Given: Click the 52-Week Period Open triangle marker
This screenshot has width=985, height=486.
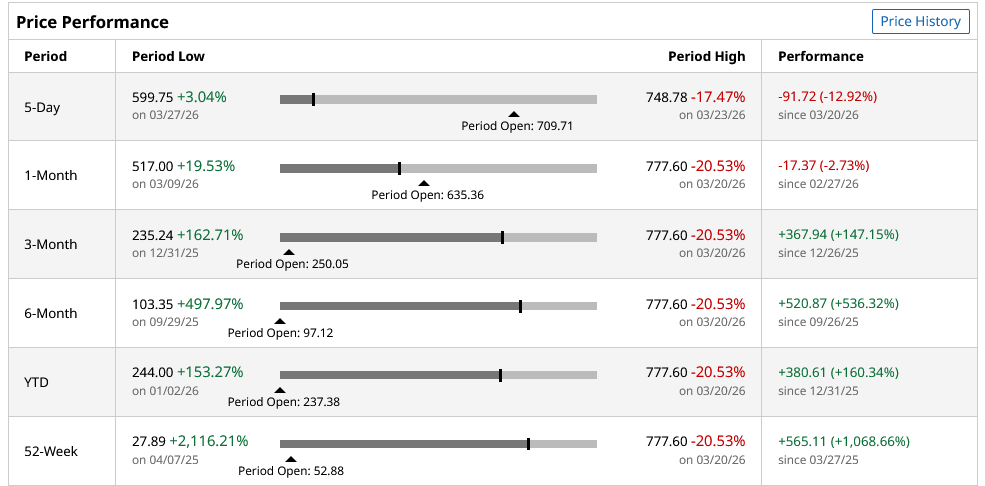Looking at the screenshot, I should [290, 460].
